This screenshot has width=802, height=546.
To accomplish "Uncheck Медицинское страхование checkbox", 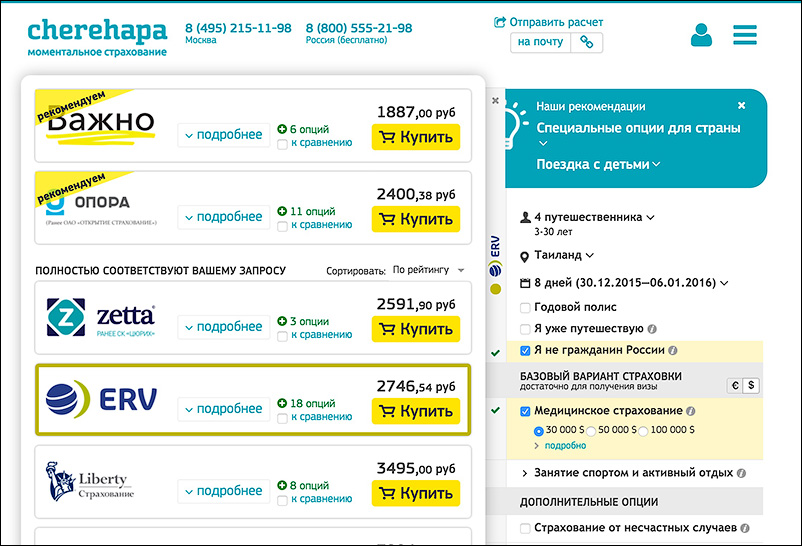I will (x=525, y=411).
